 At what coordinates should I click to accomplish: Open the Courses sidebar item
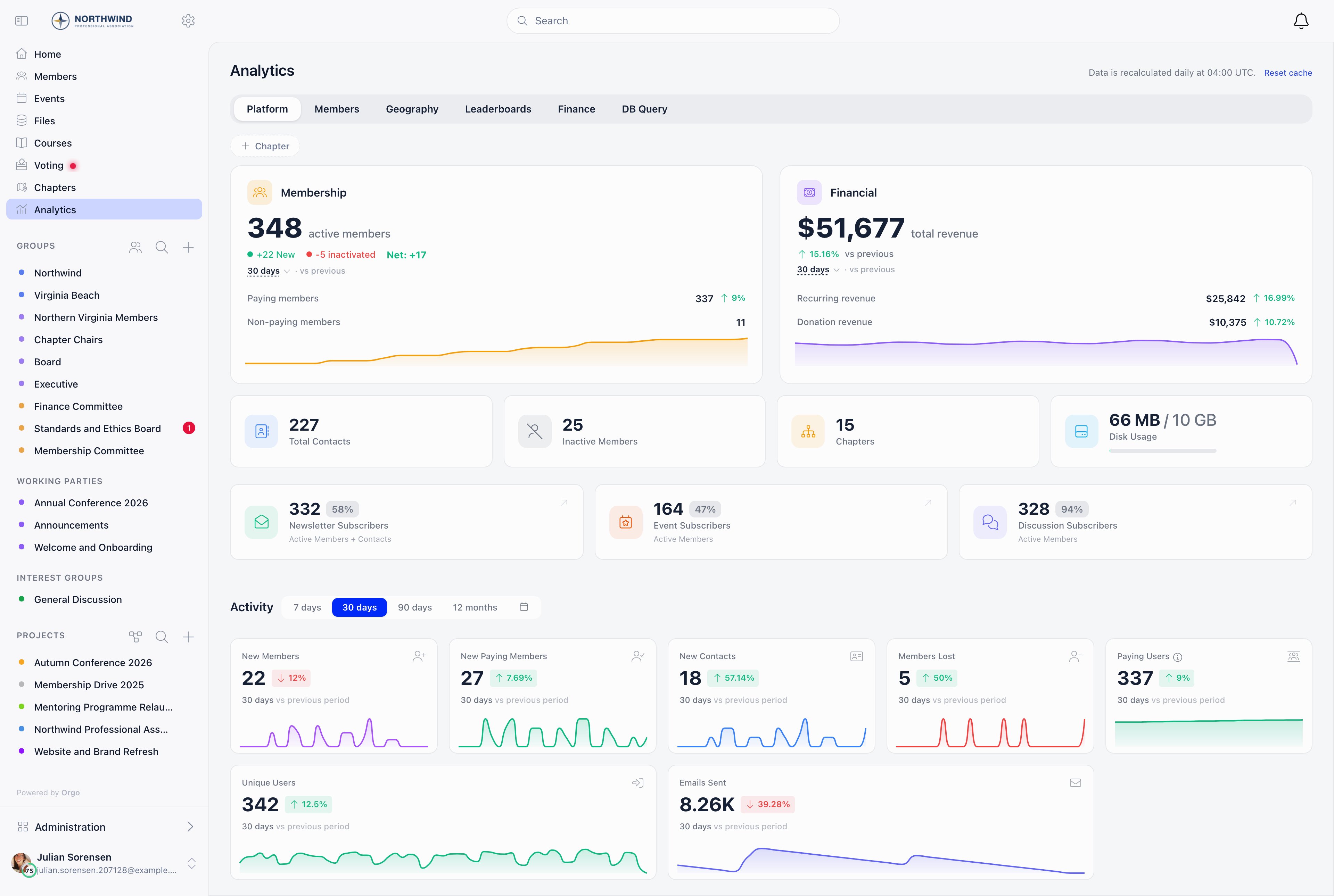tap(105, 143)
